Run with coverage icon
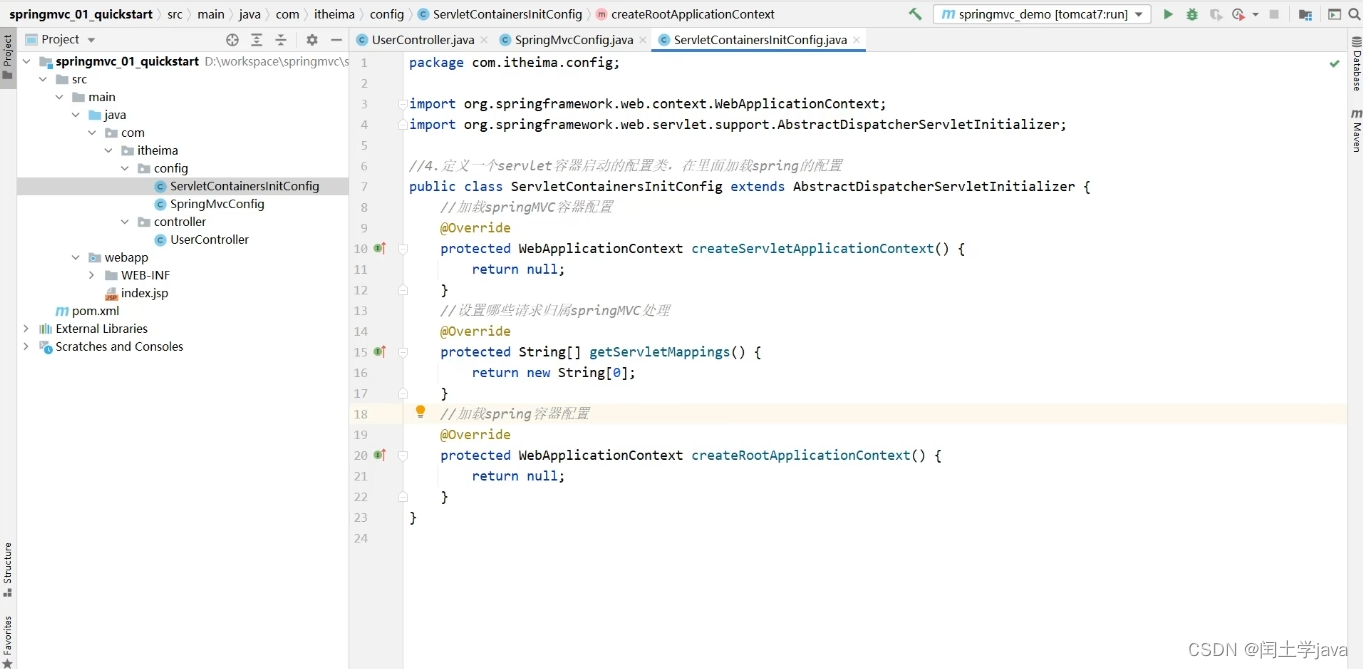This screenshot has height=669, width=1363. coord(1216,14)
